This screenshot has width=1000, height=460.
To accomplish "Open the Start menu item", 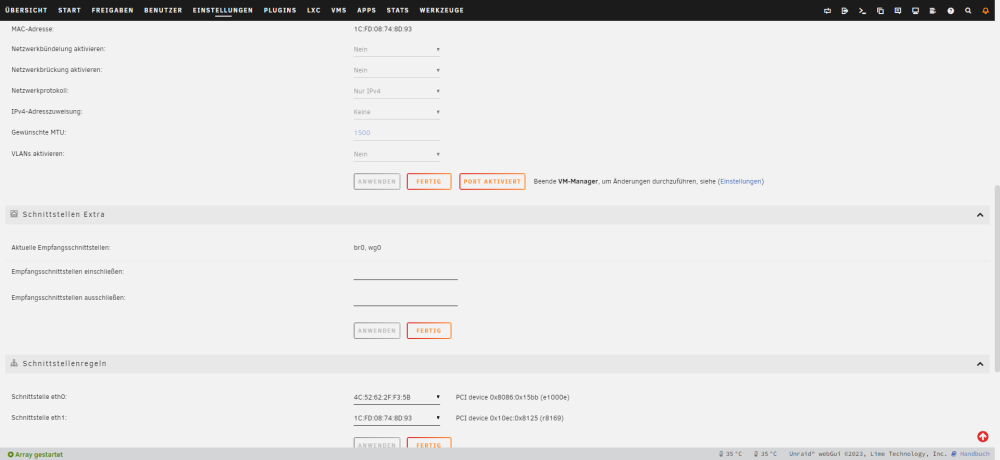I will tap(70, 10).
